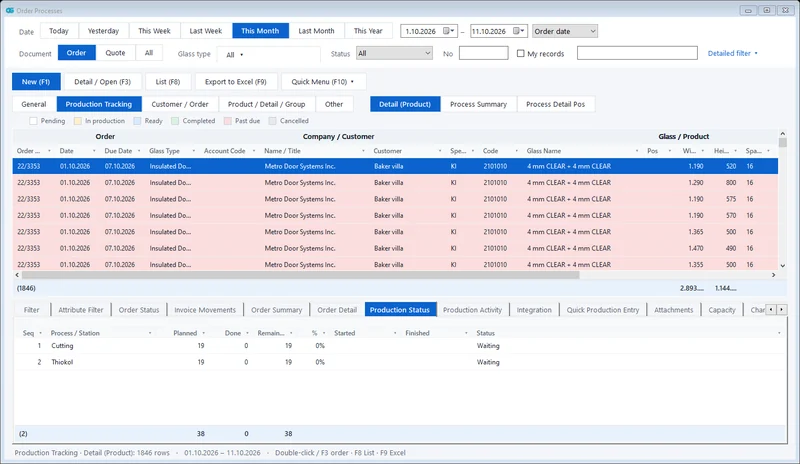Viewport: 800px width, 464px height.
Task: Open Due Date column filter arrow
Action: click(139, 151)
